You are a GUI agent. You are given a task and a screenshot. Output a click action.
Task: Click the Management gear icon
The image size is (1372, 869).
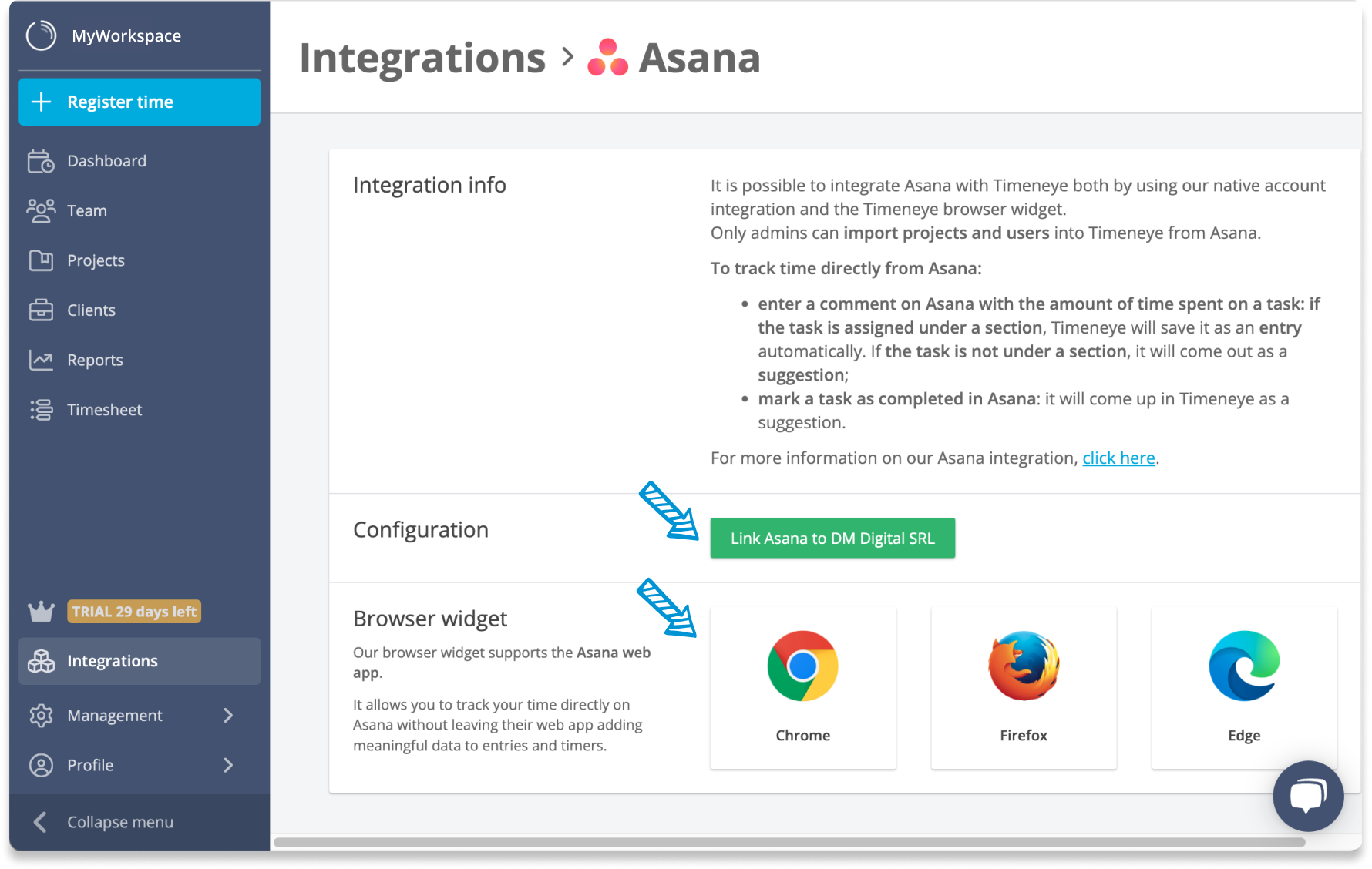pos(41,716)
